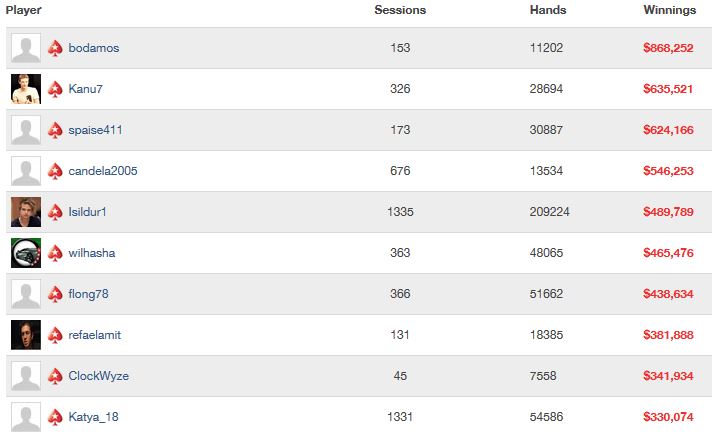Screen dimensions: 712x437
Task: Open Isildur1's profile photo thumbnail
Action: [26, 212]
